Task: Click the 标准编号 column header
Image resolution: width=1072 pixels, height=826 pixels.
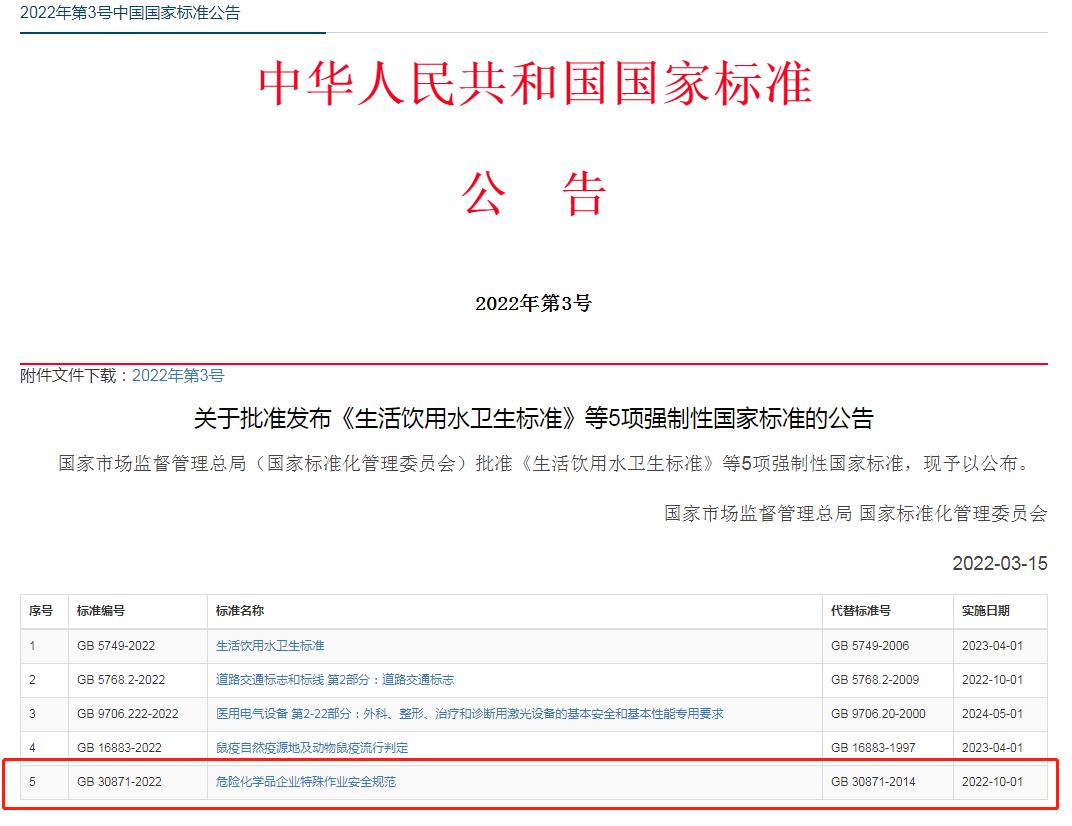Action: tap(100, 611)
